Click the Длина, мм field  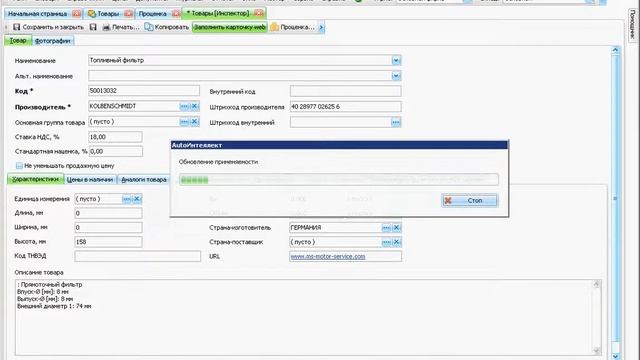pos(108,213)
